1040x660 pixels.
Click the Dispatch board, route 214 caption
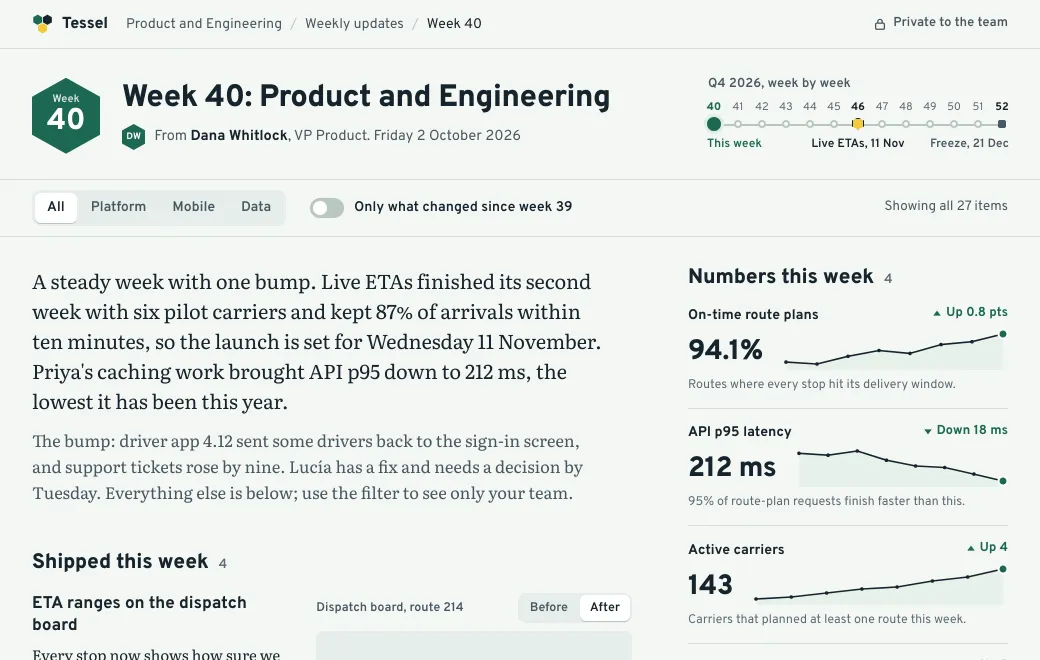point(389,607)
